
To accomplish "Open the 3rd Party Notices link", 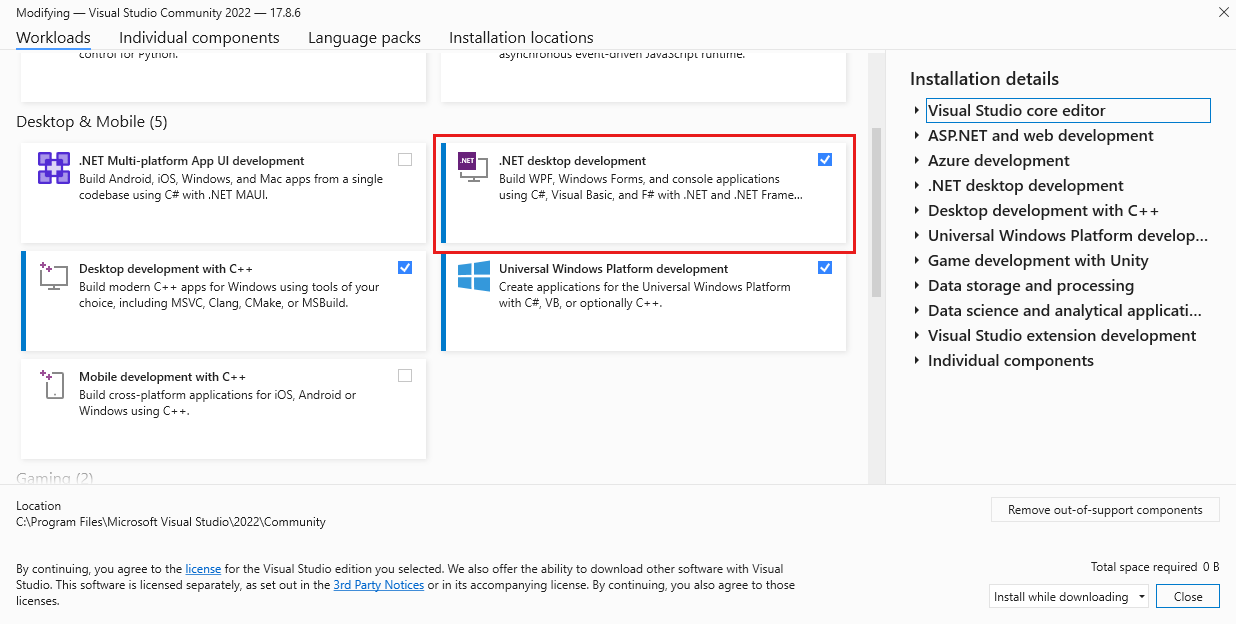I will tap(379, 585).
